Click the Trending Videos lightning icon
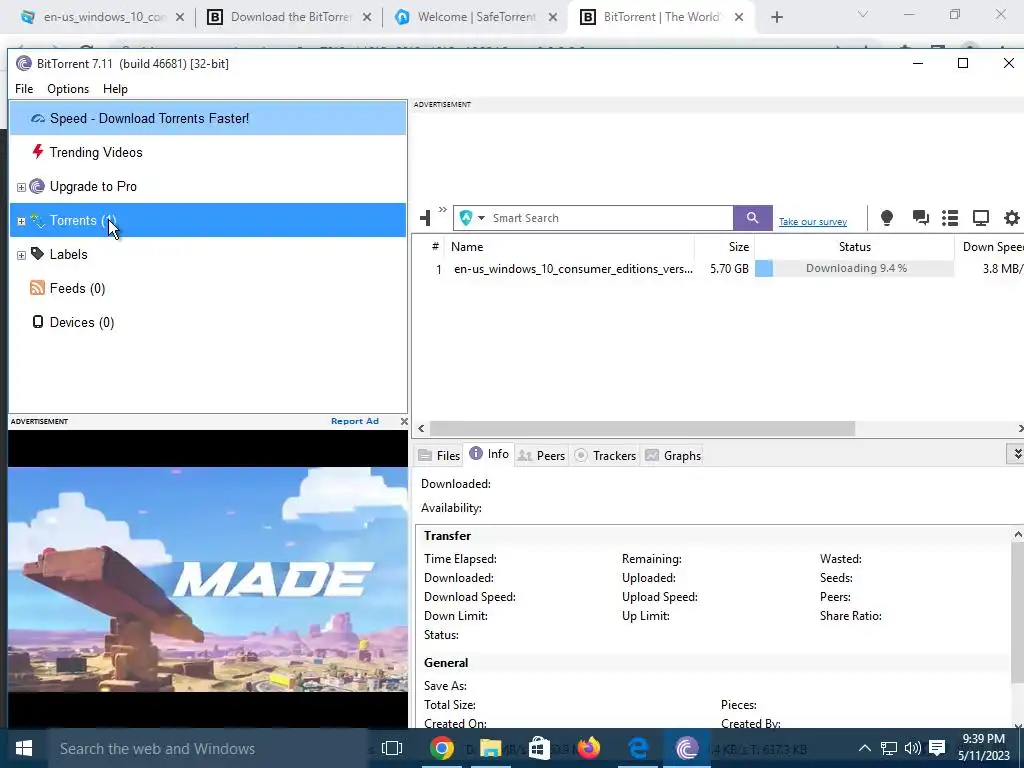 pyautogui.click(x=38, y=152)
